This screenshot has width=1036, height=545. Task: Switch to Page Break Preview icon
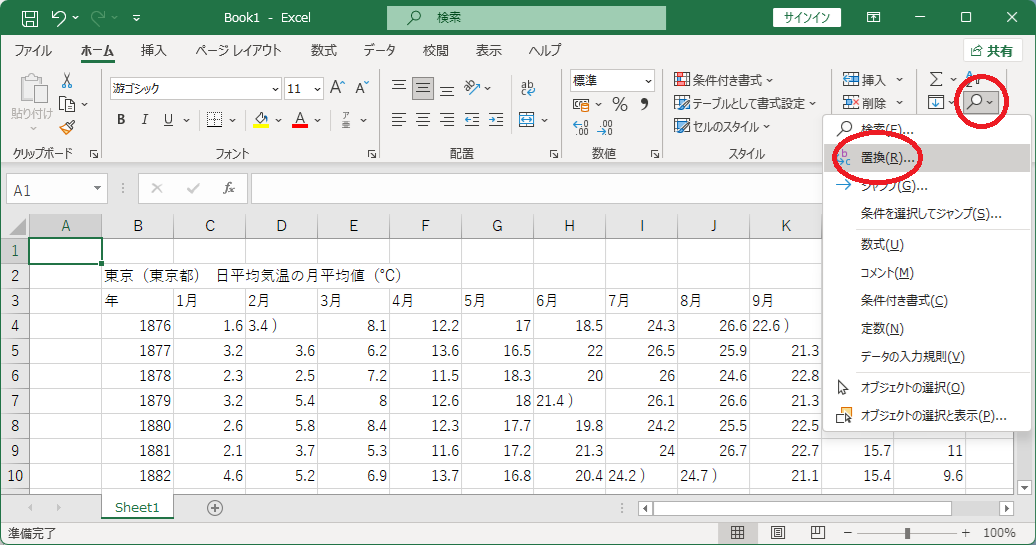tap(817, 532)
